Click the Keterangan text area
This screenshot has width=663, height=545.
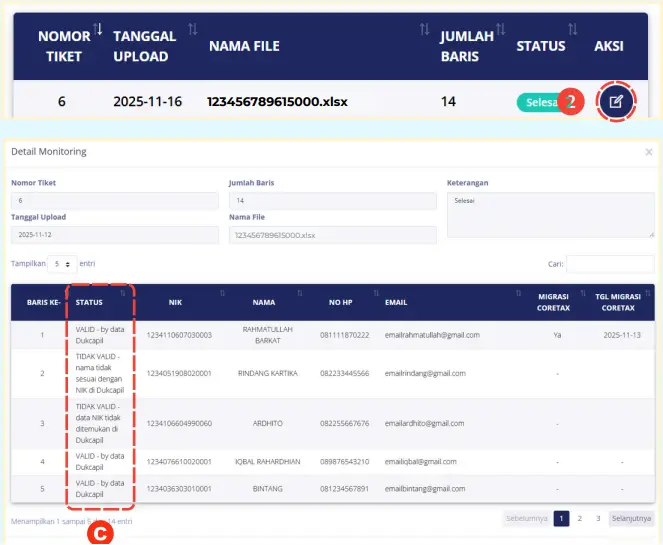(551, 215)
